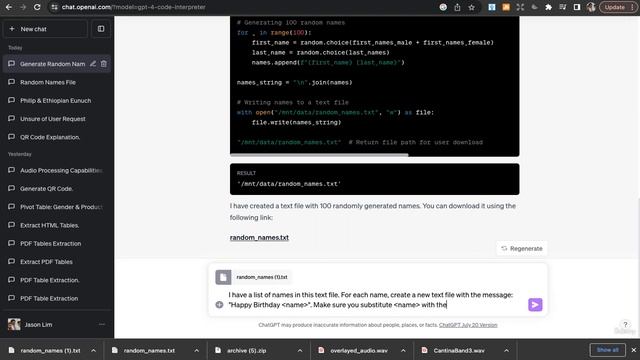The width and height of the screenshot is (640, 360).
Task: Collapse the sidebar with the toggle icon
Action: point(101,29)
